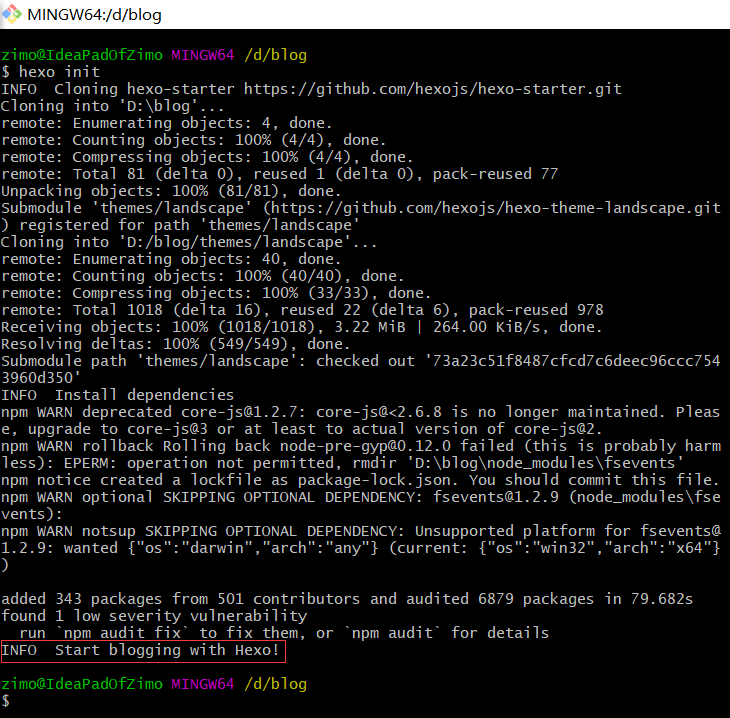Click 'remote: Total 81 (delta 0)' line

(279, 174)
